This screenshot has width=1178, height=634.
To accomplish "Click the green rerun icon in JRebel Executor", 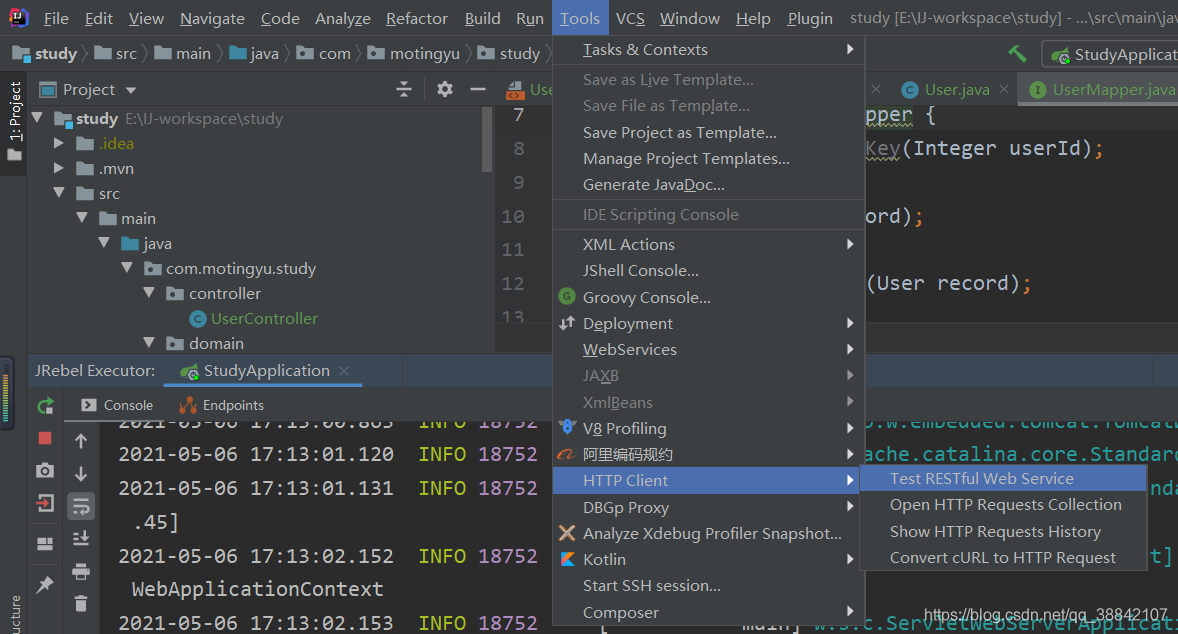I will (x=45, y=406).
